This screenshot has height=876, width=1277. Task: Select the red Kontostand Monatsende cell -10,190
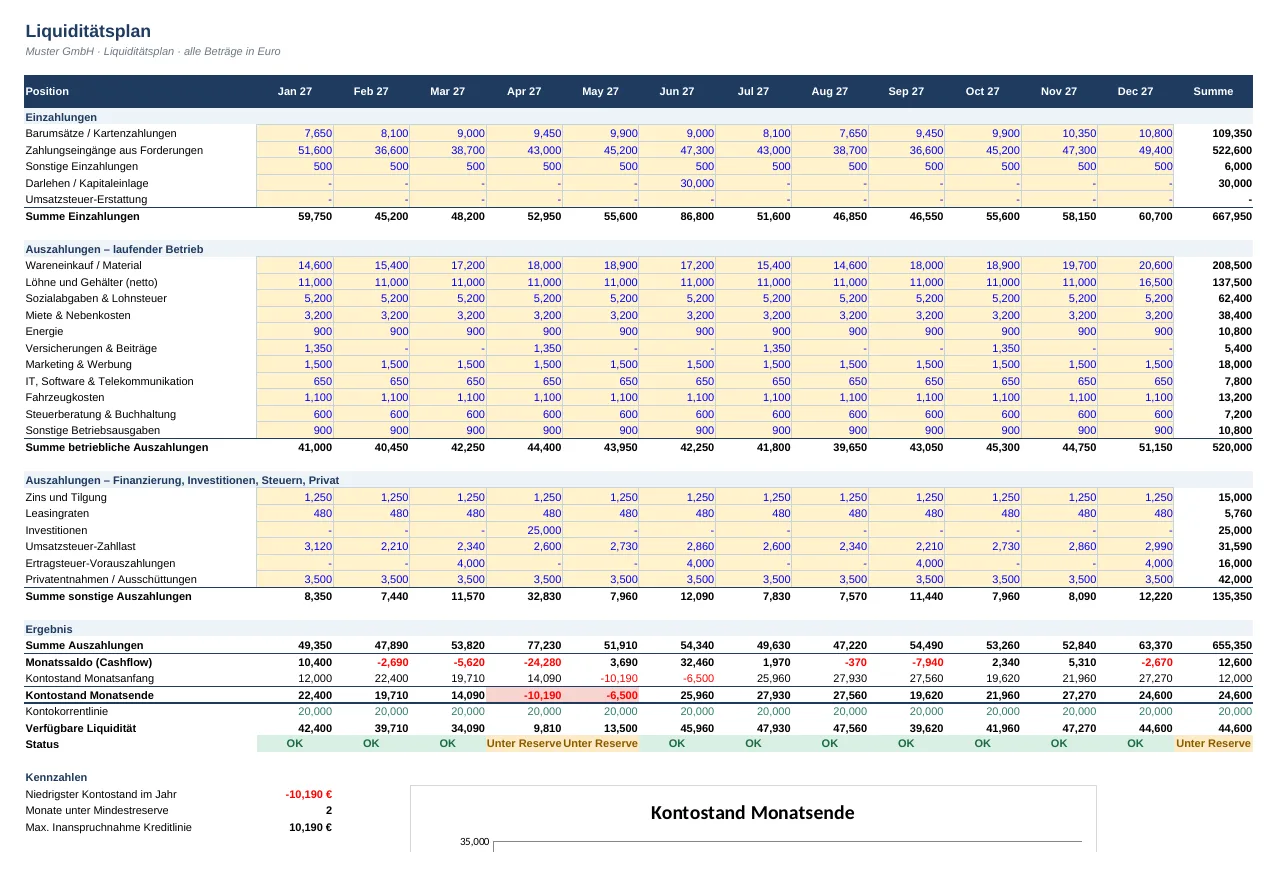524,695
